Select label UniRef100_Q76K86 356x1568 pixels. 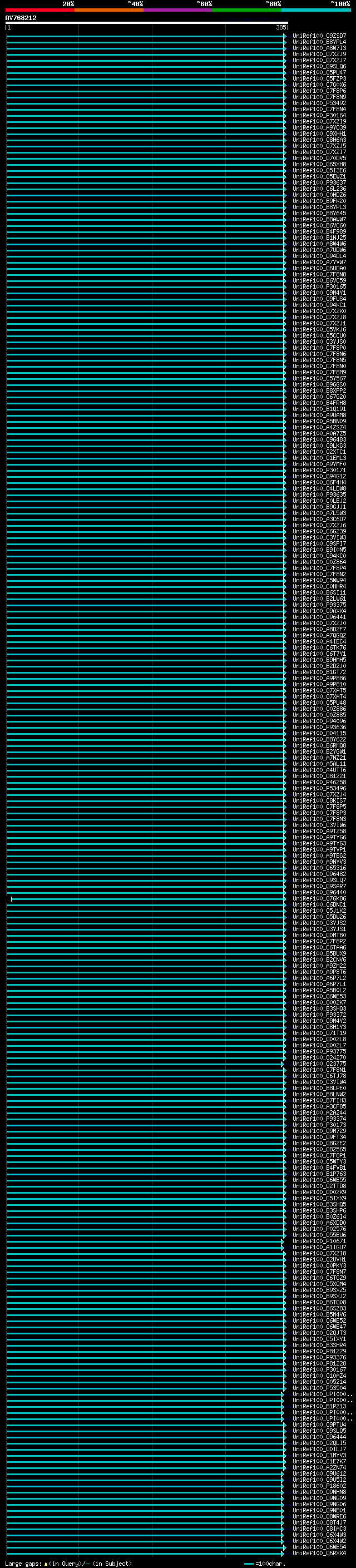tap(319, 898)
